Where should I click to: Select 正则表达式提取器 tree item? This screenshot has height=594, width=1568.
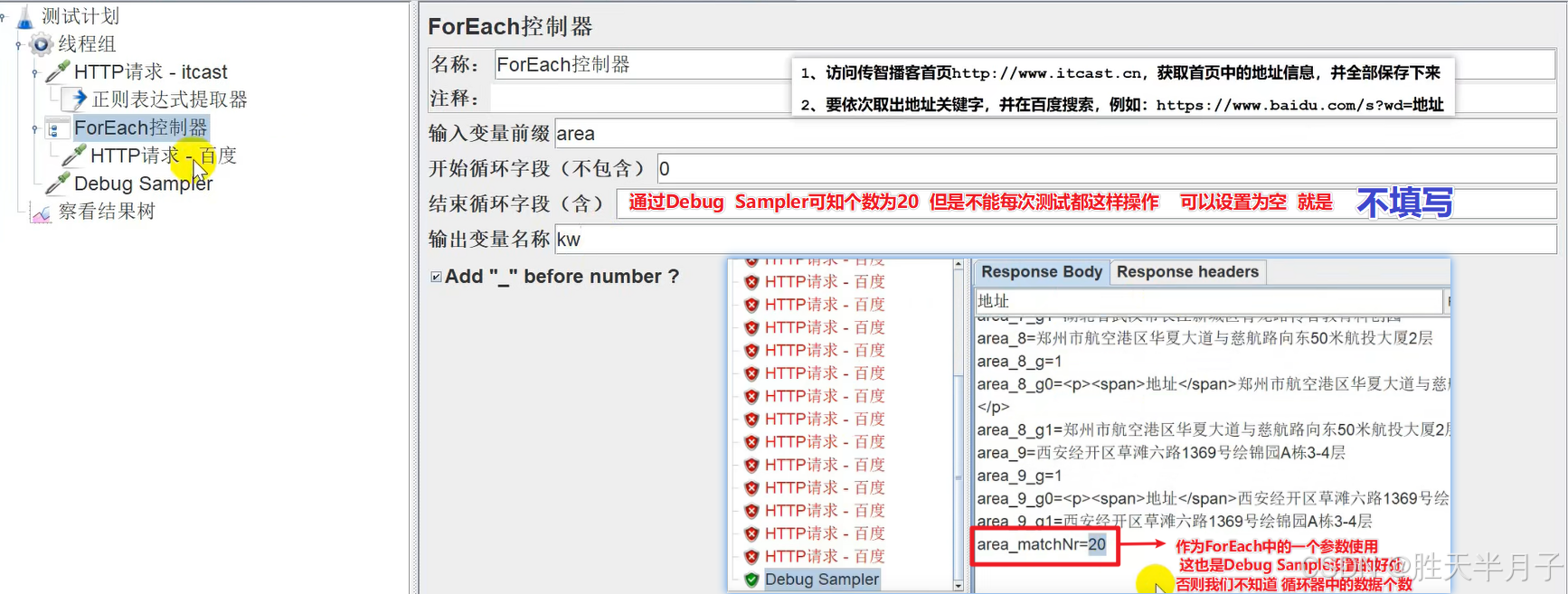click(169, 99)
